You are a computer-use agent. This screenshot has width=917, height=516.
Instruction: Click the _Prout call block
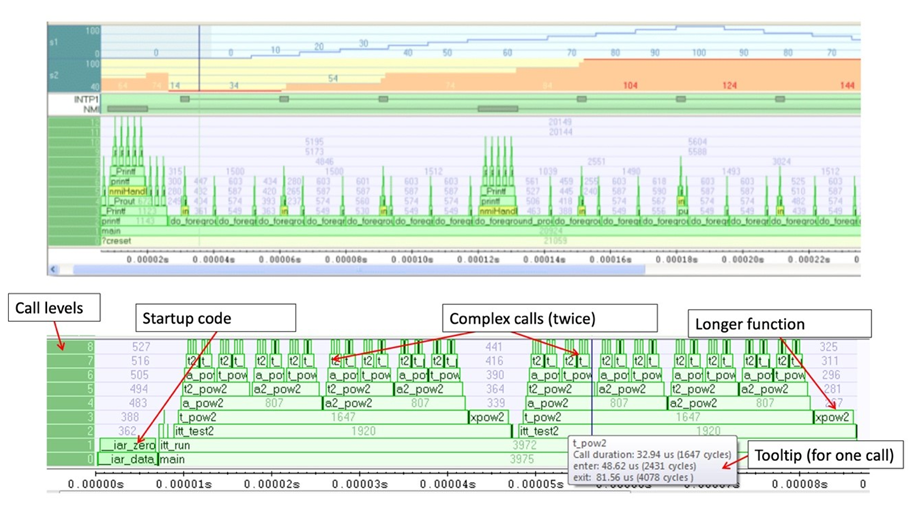(x=125, y=201)
